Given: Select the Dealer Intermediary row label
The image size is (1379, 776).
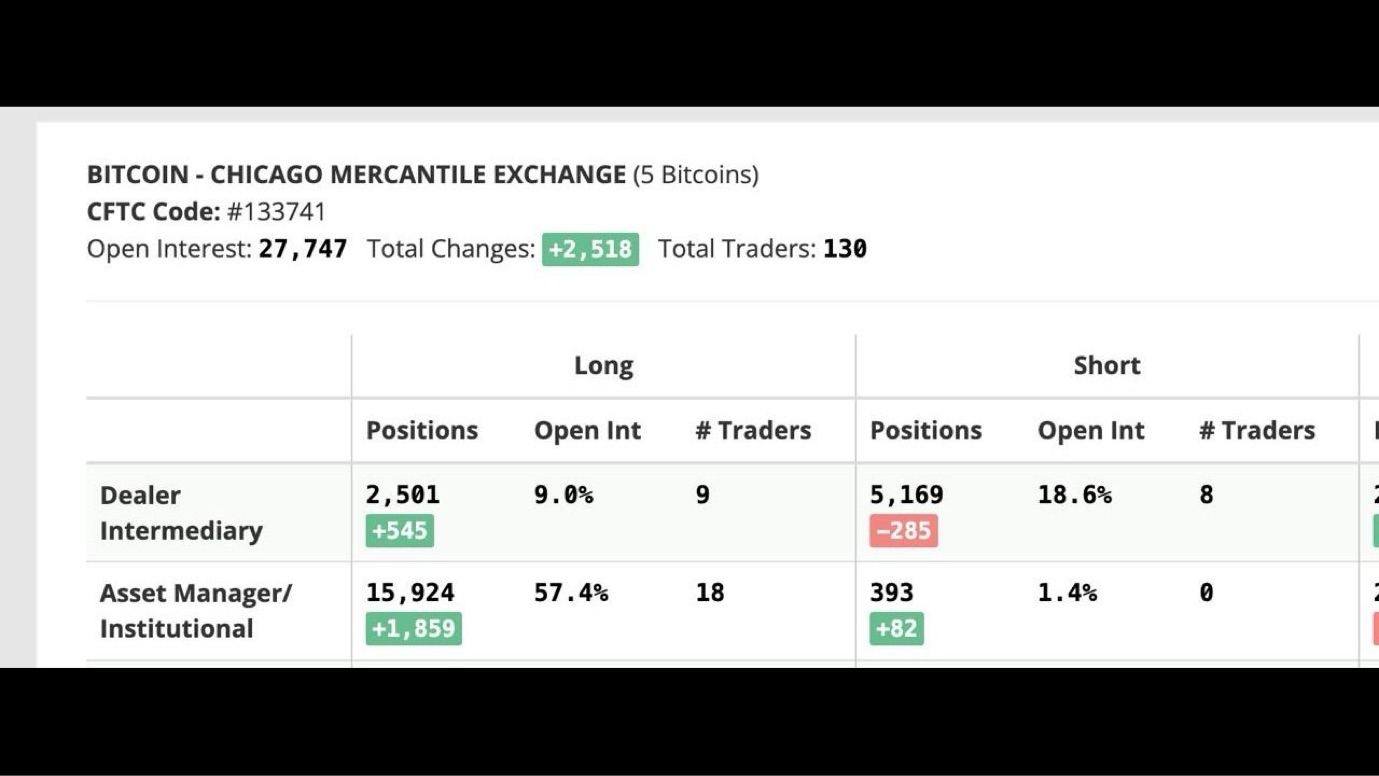Looking at the screenshot, I should click(x=181, y=513).
